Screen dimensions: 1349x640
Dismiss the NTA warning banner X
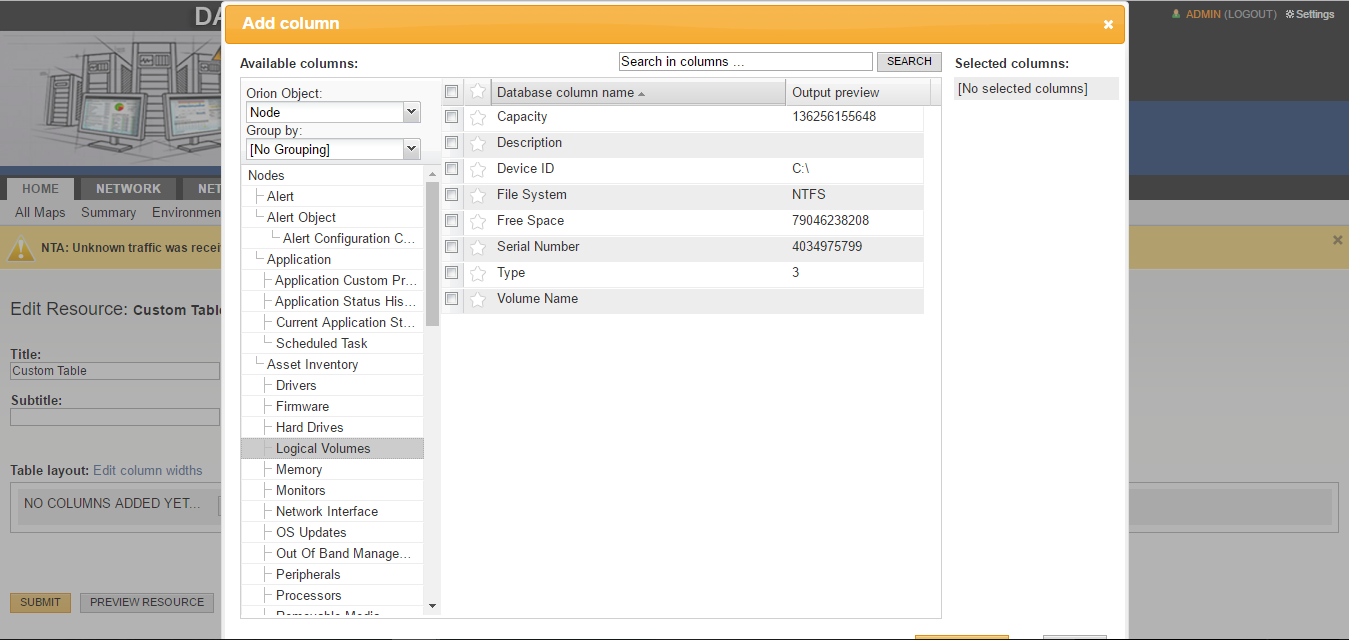click(x=1338, y=240)
